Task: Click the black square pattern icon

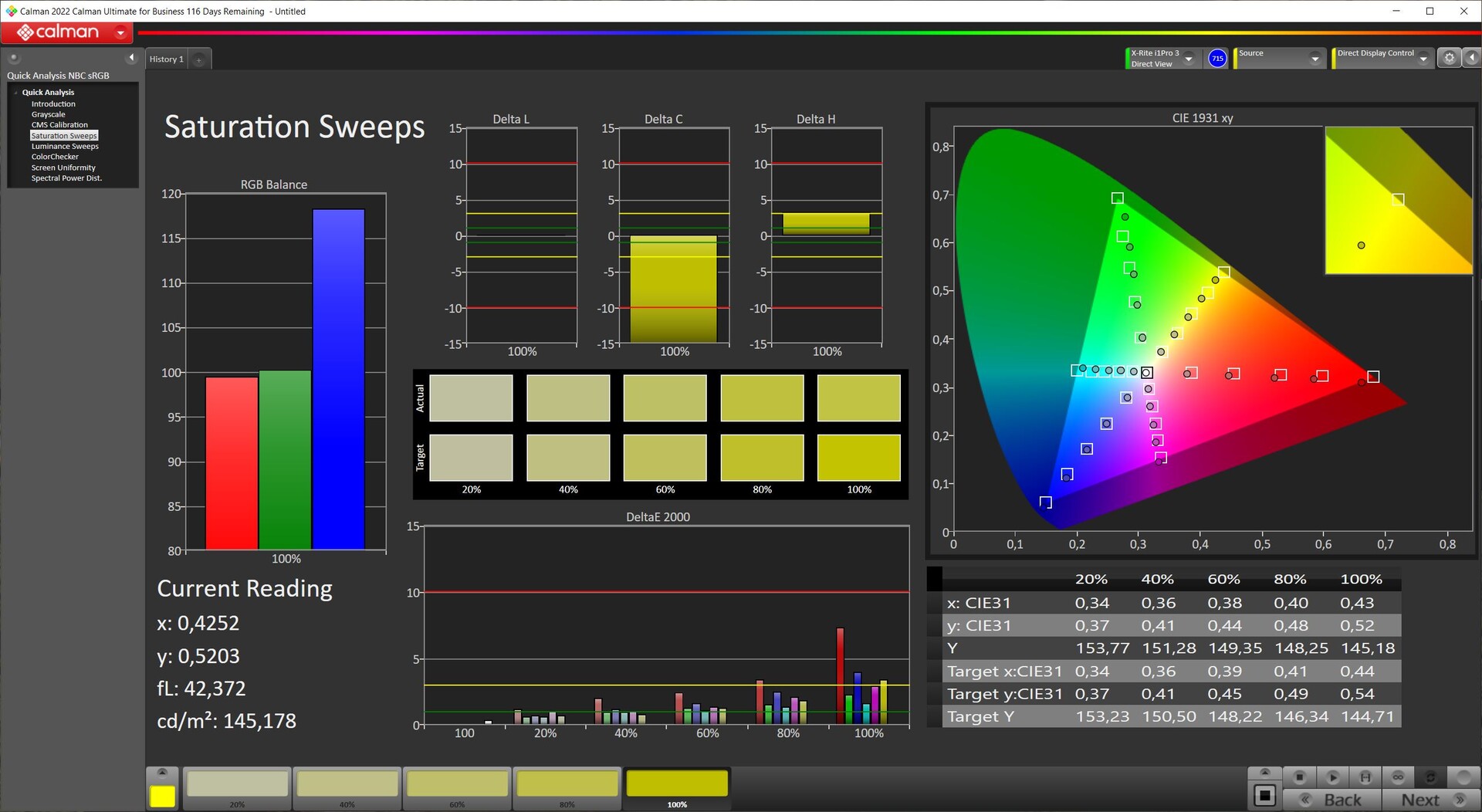Action: (1264, 795)
